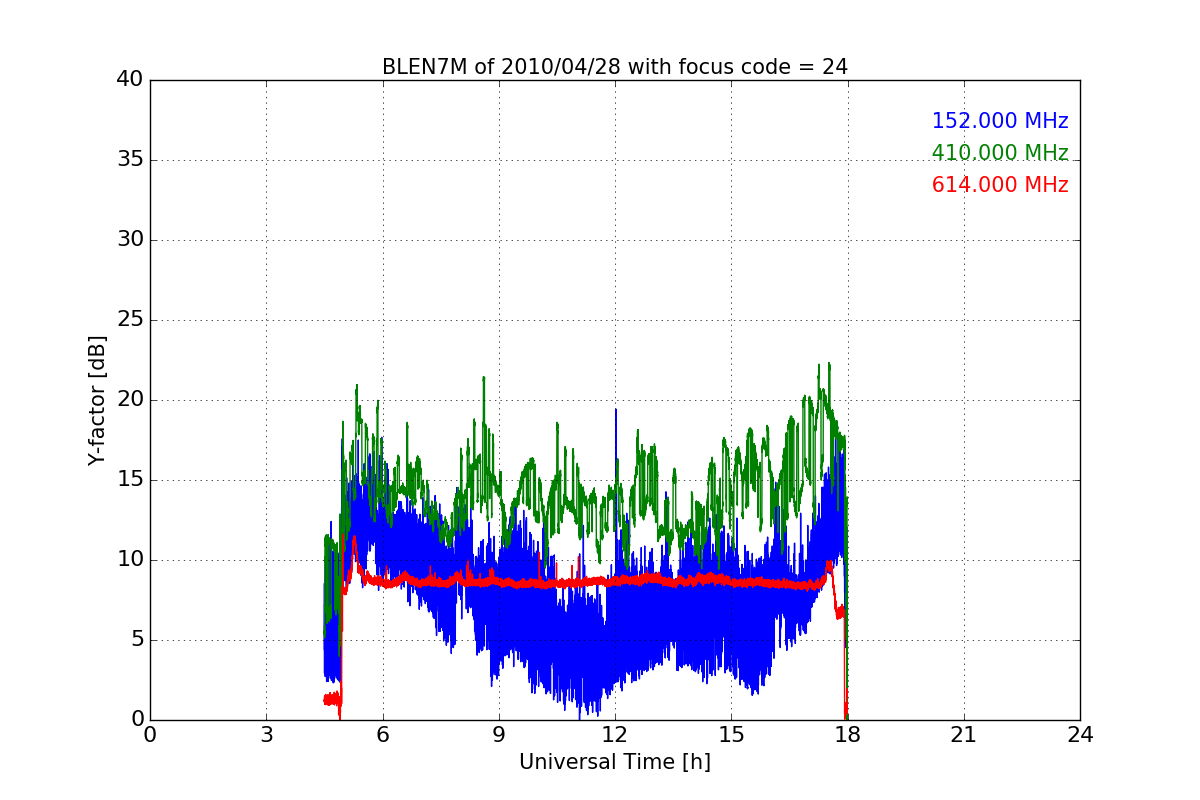Viewport: 1200px width, 800px height.
Task: Click the y-axis tick label 5
Action: click(x=137, y=640)
